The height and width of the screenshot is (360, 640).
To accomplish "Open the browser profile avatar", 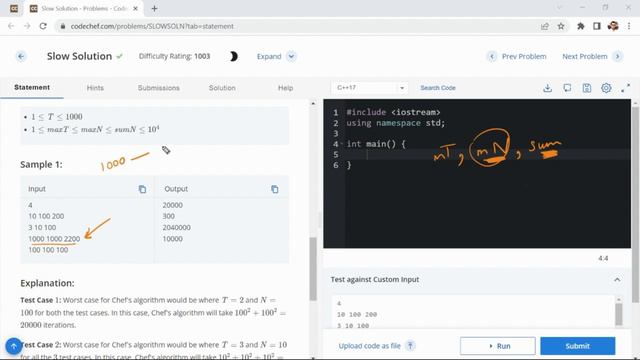I will point(613,26).
